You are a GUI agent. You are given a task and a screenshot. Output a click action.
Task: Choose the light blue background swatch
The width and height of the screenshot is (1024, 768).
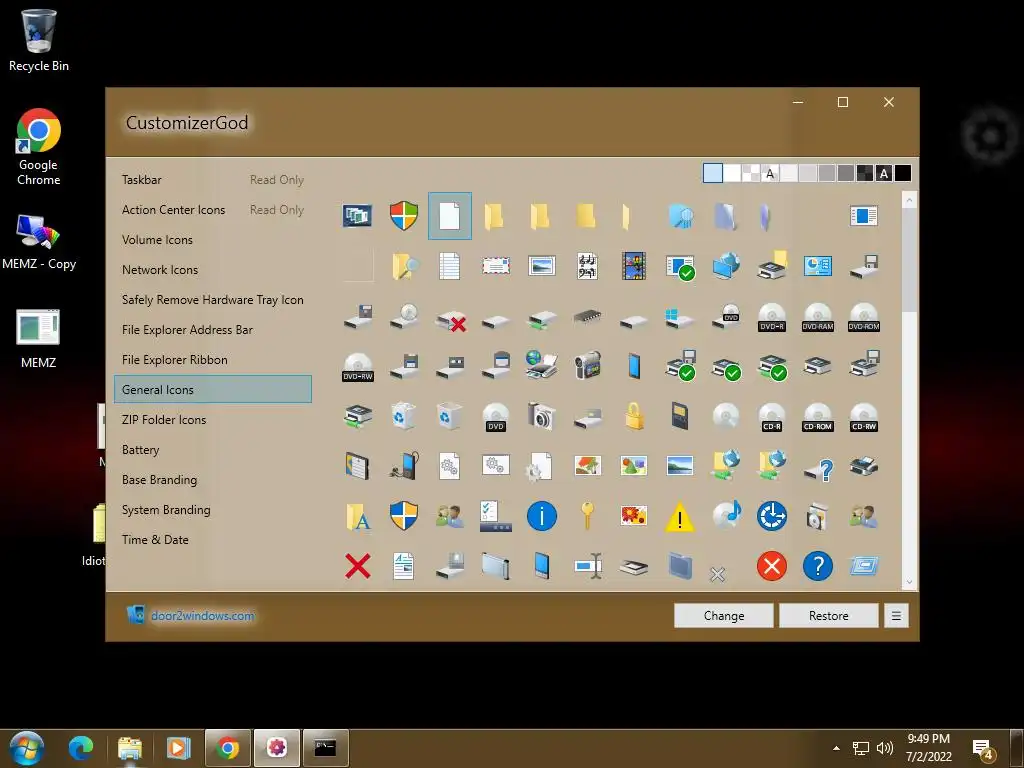[713, 173]
